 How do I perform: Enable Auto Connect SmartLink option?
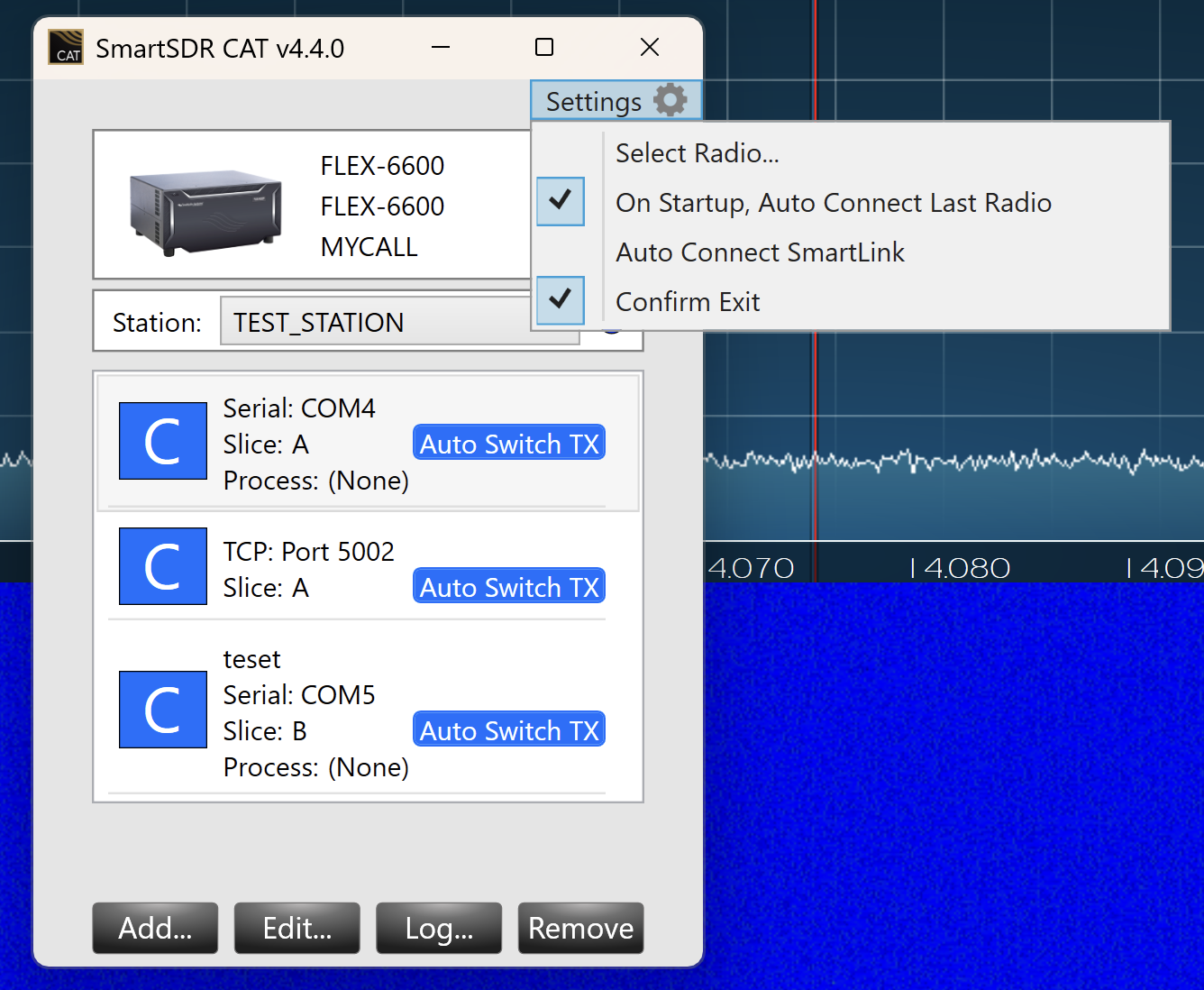760,252
